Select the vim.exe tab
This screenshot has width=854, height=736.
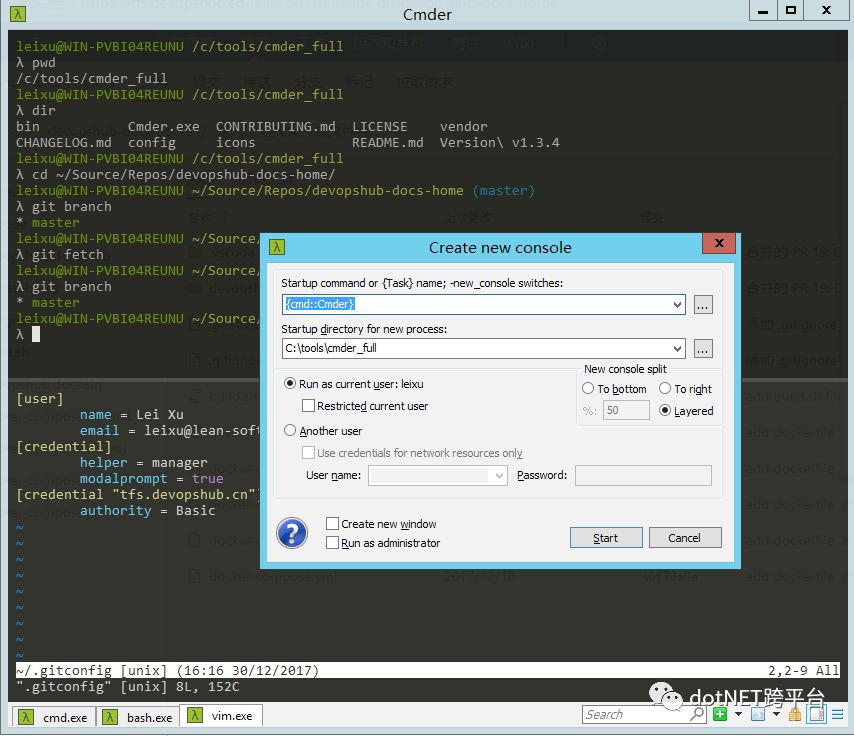click(221, 715)
